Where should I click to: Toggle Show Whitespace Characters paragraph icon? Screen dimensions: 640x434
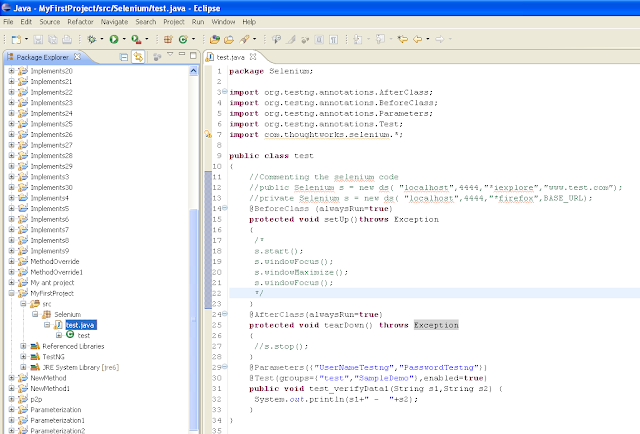click(334, 39)
